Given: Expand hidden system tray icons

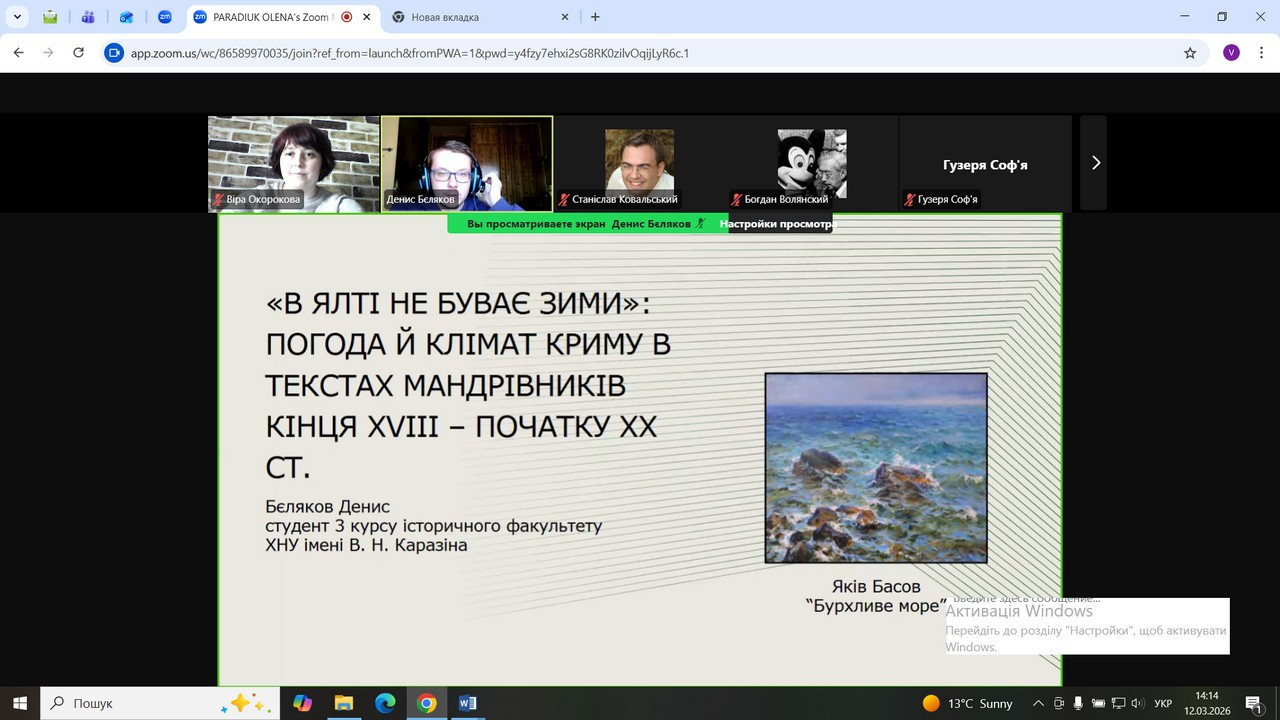Looking at the screenshot, I should (x=1038, y=703).
